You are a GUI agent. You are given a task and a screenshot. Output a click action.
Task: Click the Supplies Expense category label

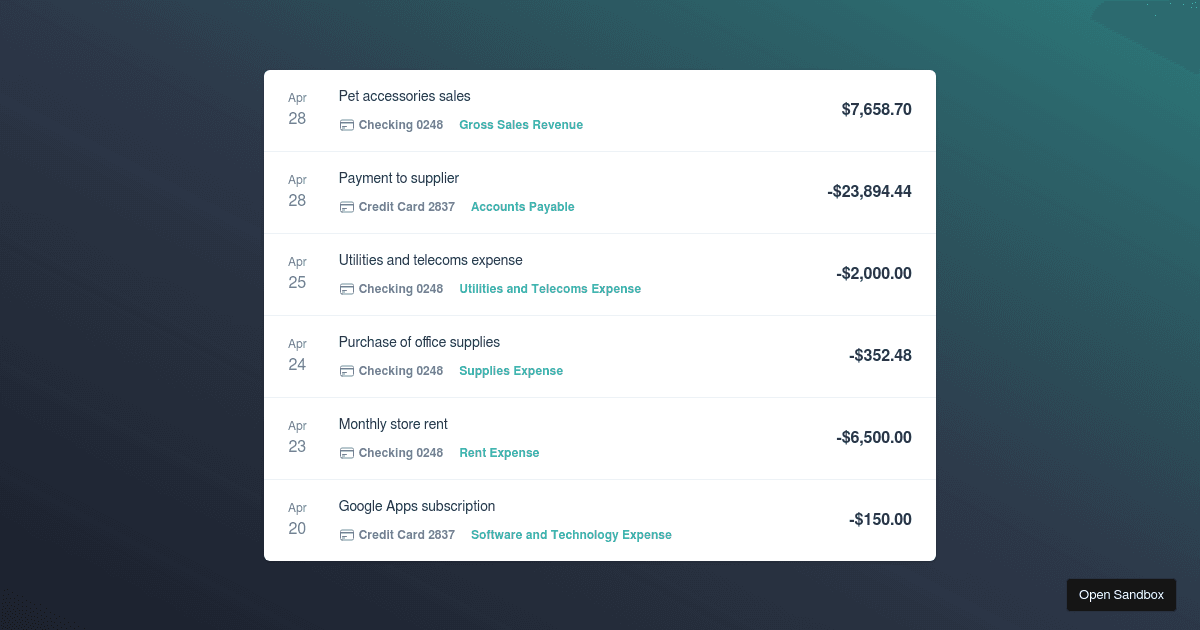(511, 370)
